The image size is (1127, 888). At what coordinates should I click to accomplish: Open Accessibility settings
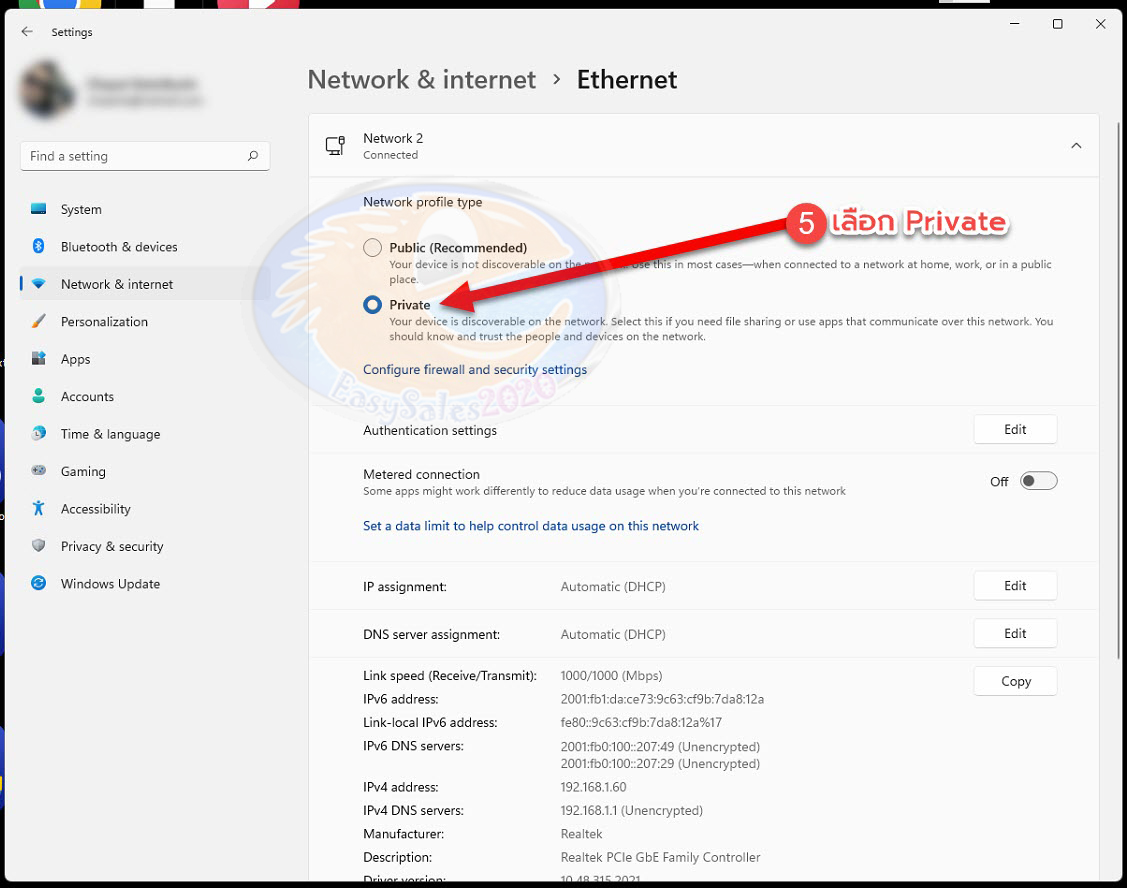[95, 508]
